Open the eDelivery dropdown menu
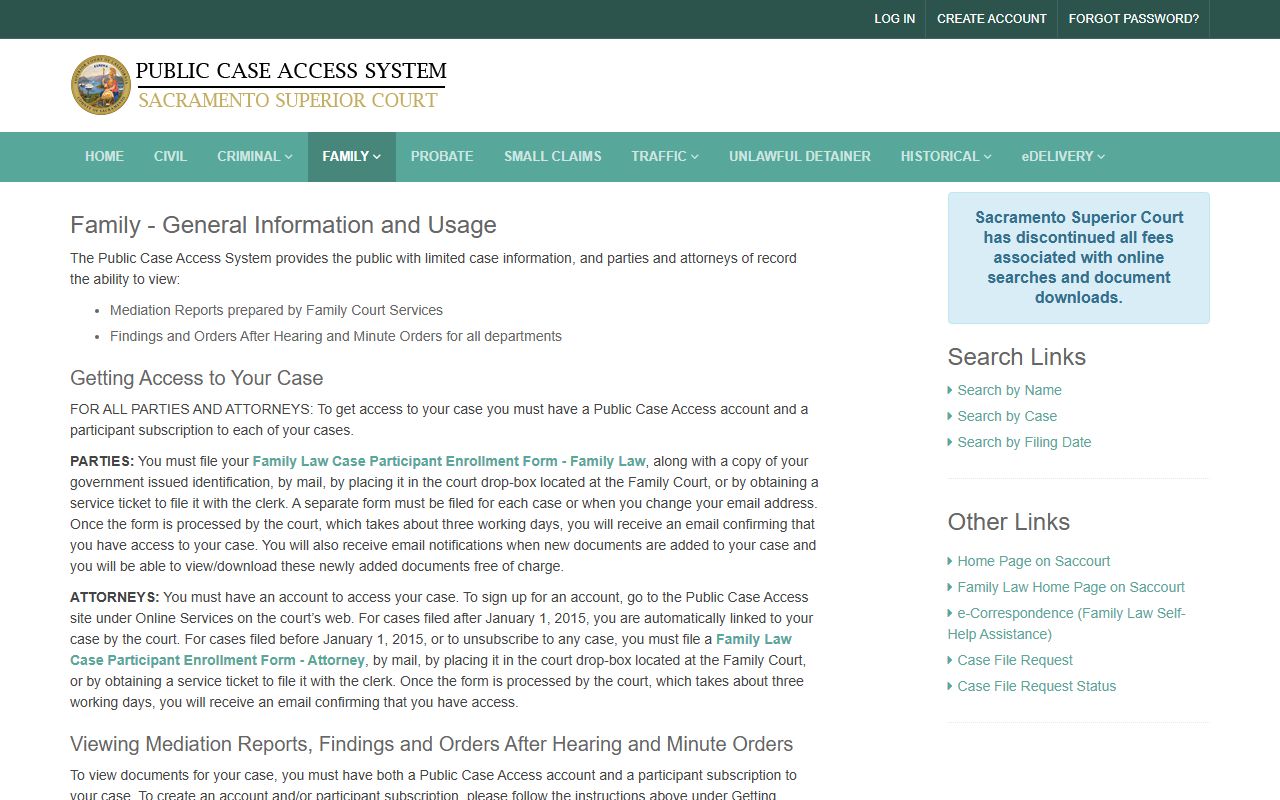 click(1063, 156)
